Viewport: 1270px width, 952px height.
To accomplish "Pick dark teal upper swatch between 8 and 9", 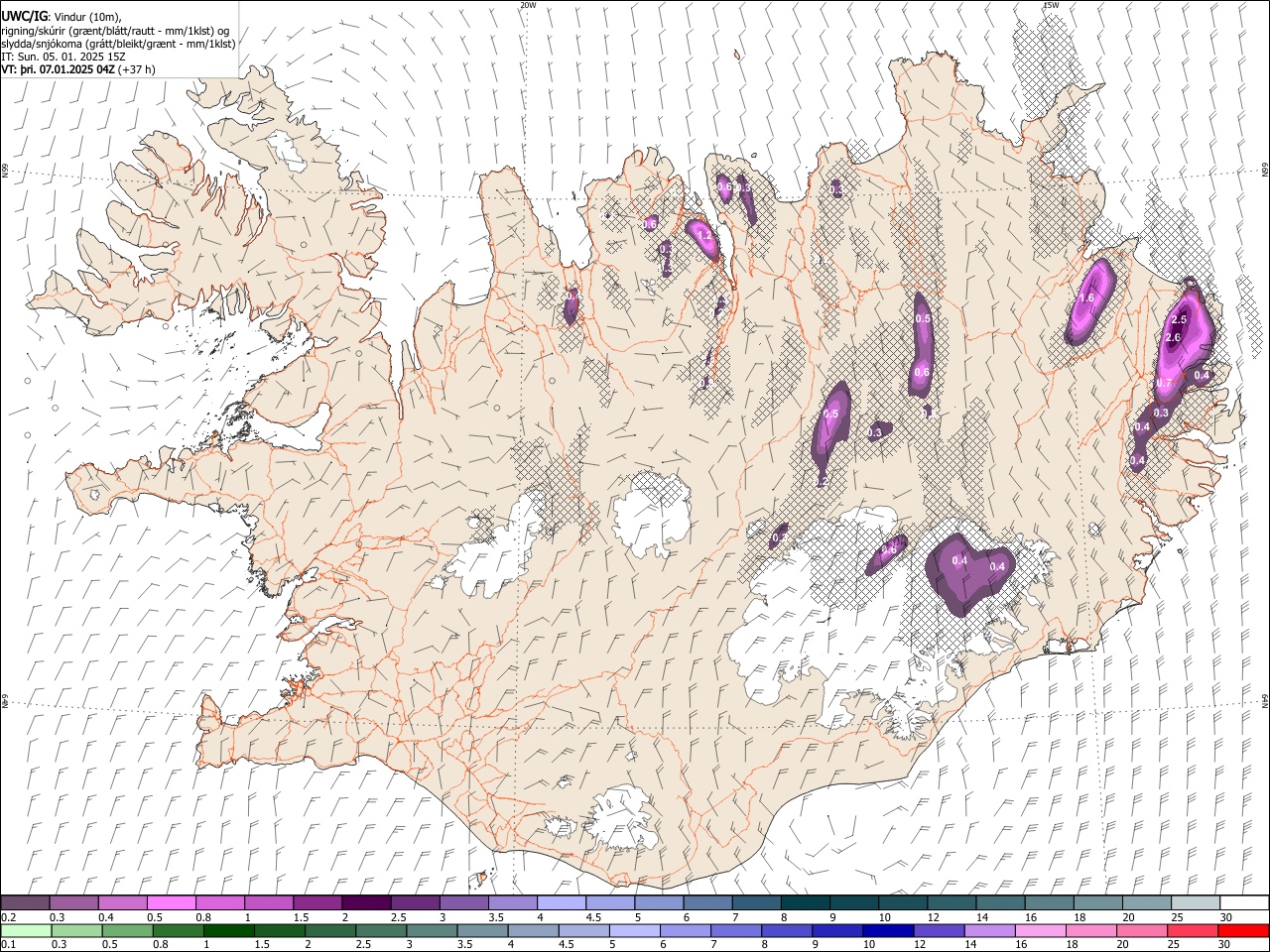I will pos(805,903).
